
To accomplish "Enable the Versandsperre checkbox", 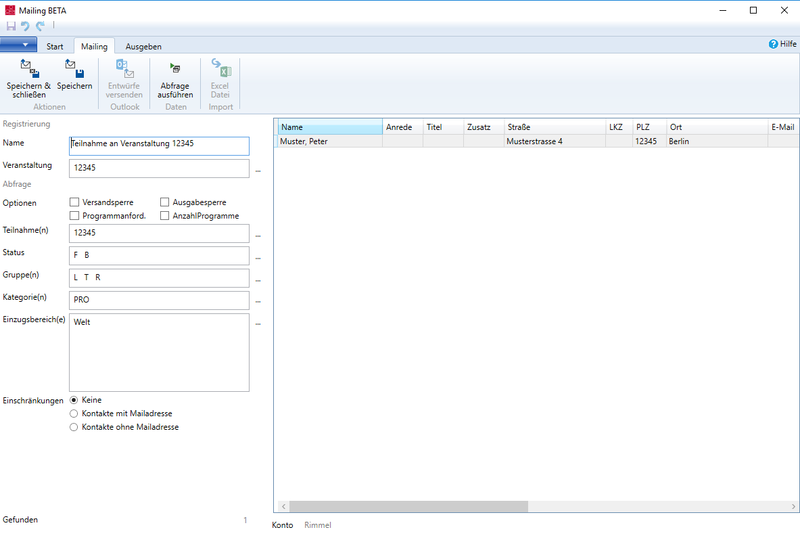I will tap(74, 202).
